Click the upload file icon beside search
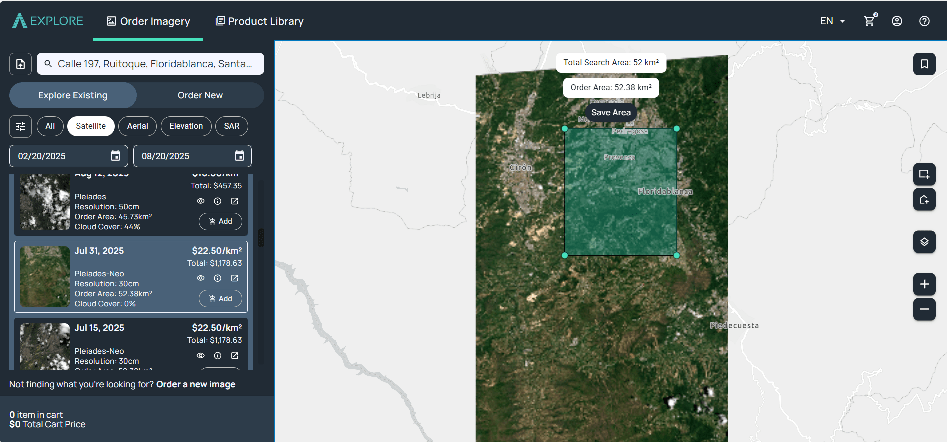The width and height of the screenshot is (947, 442). (x=20, y=64)
